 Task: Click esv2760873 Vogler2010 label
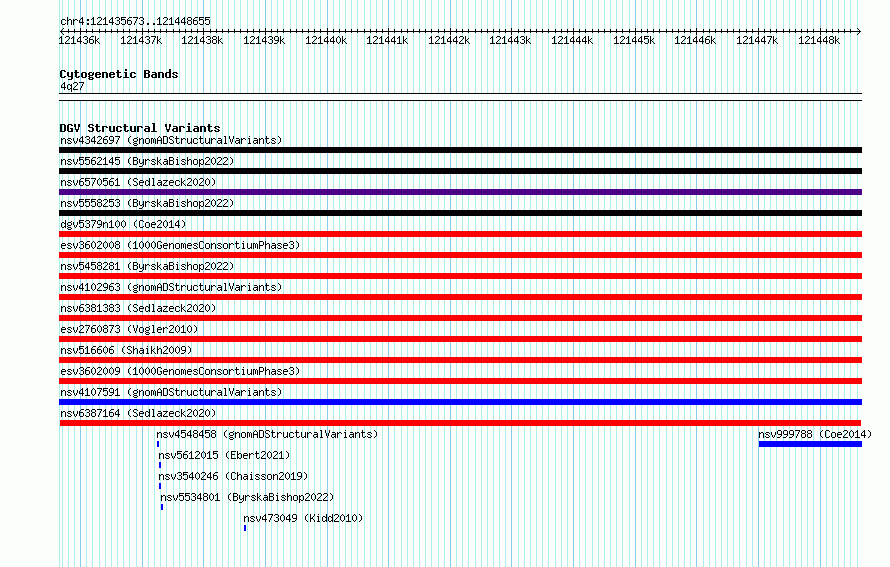(129, 329)
